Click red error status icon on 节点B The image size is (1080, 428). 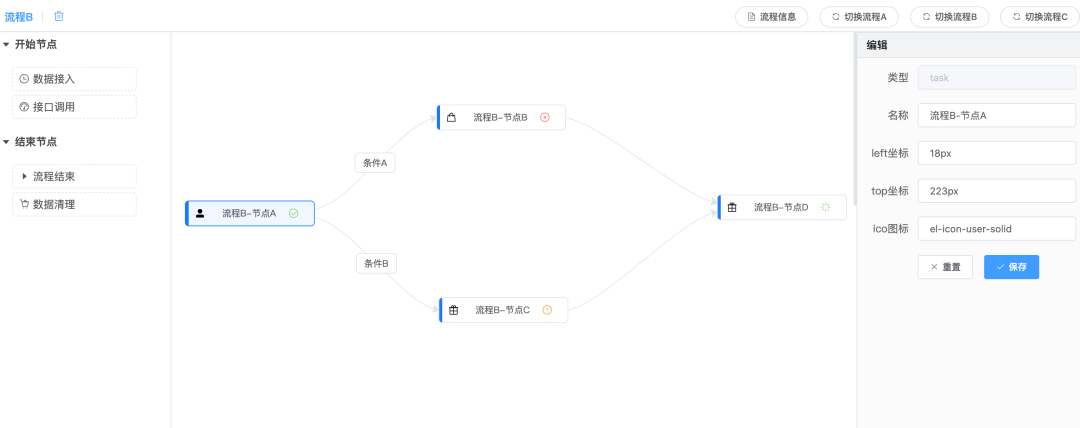545,117
